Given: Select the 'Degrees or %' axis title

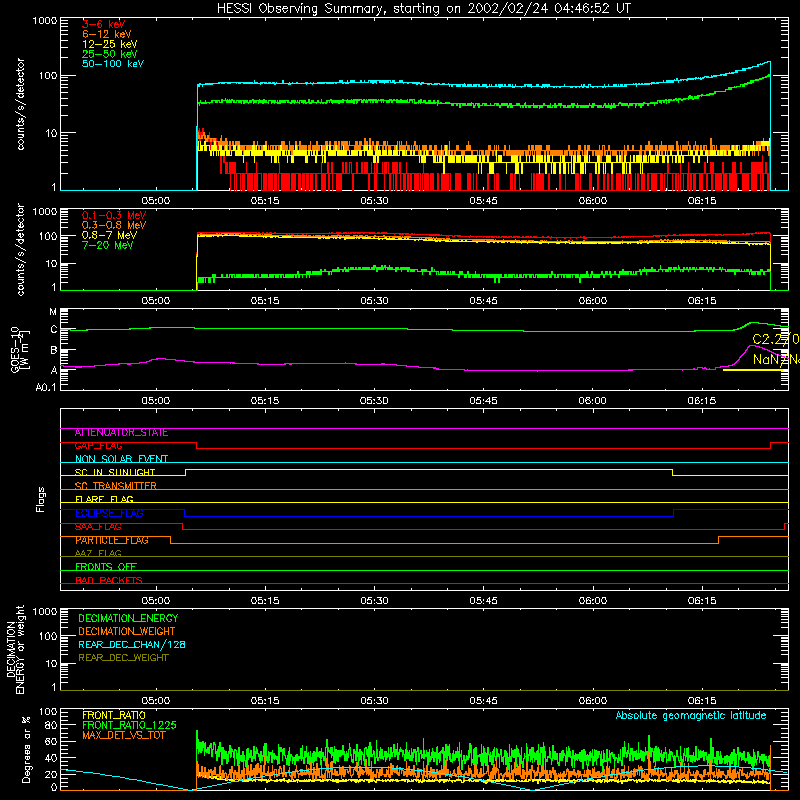Looking at the screenshot, I should pos(26,749).
